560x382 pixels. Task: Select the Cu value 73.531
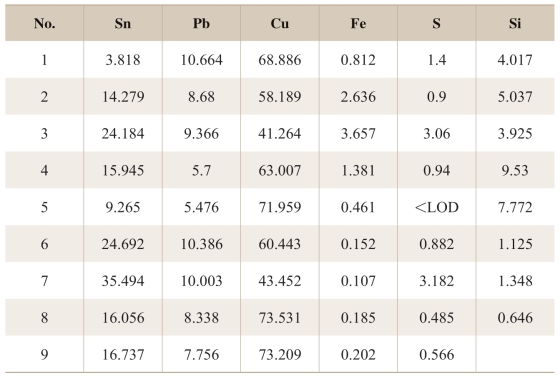pyautogui.click(x=280, y=318)
